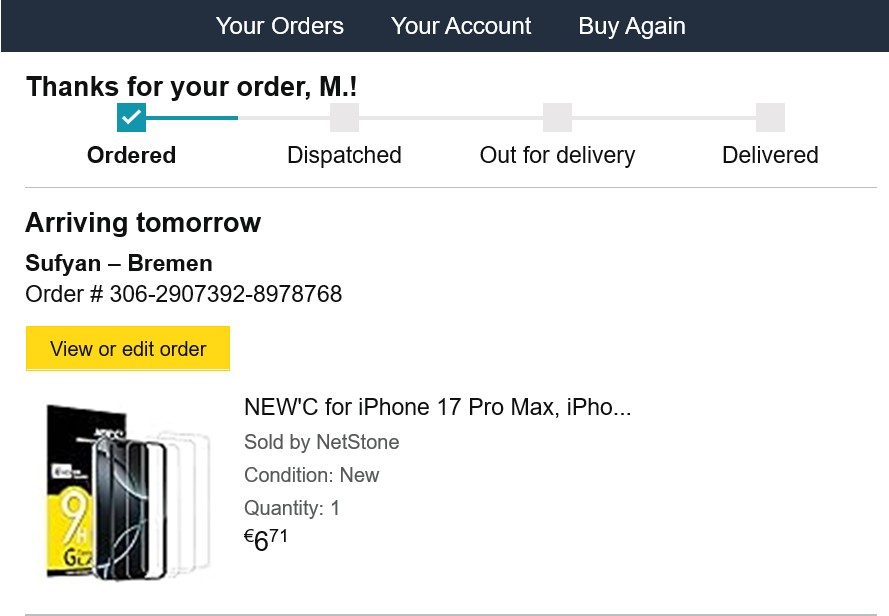Open the screen protector product thumbnail
This screenshot has height=616, width=889.
(x=128, y=490)
